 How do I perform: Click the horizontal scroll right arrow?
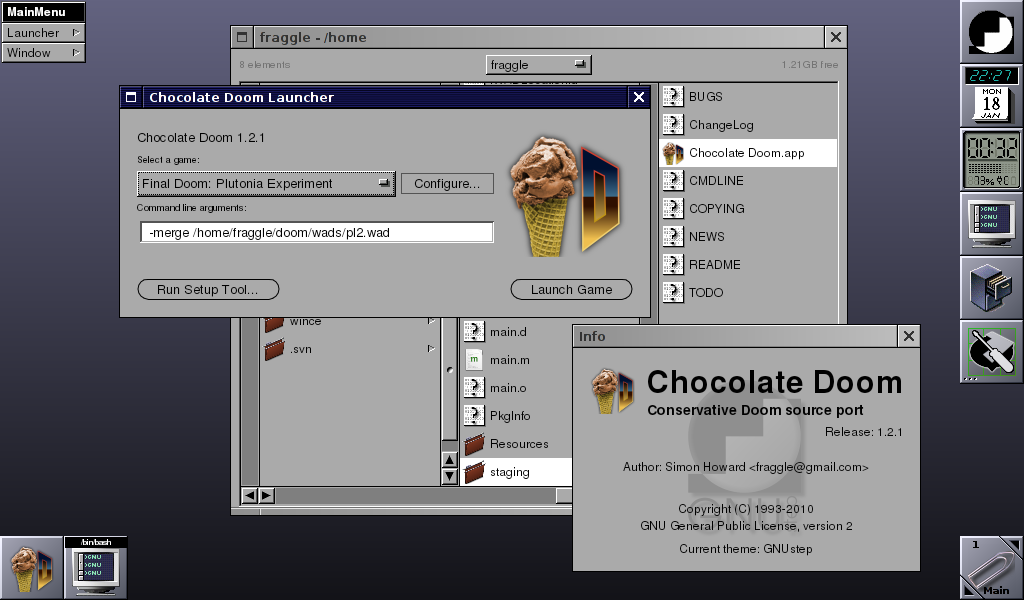pyautogui.click(x=266, y=496)
